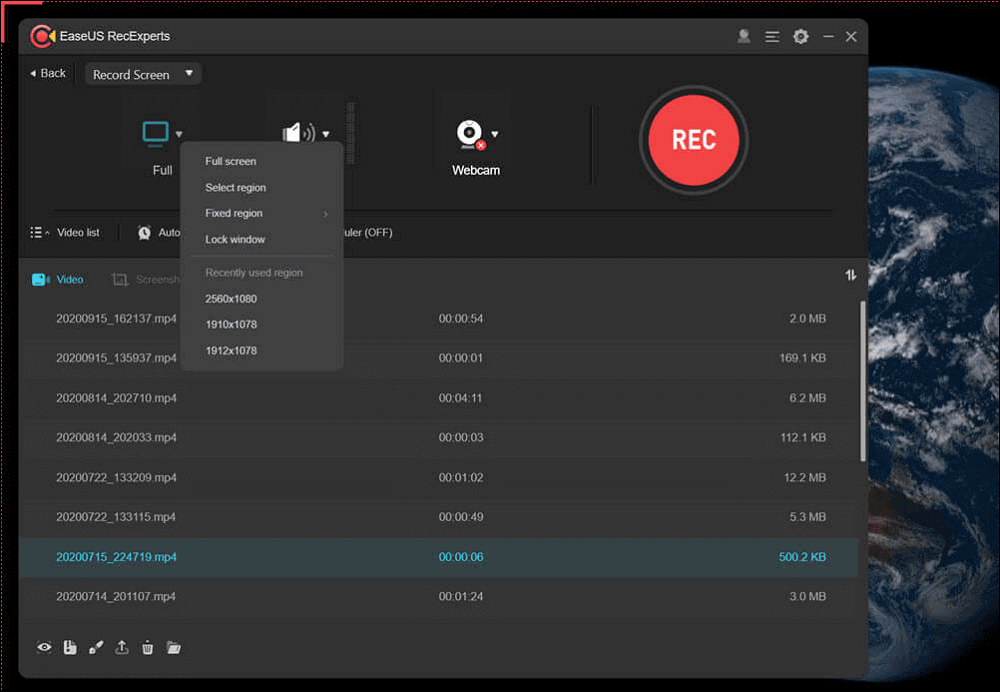Go back with the Back button
This screenshot has width=1000, height=692.
48,73
